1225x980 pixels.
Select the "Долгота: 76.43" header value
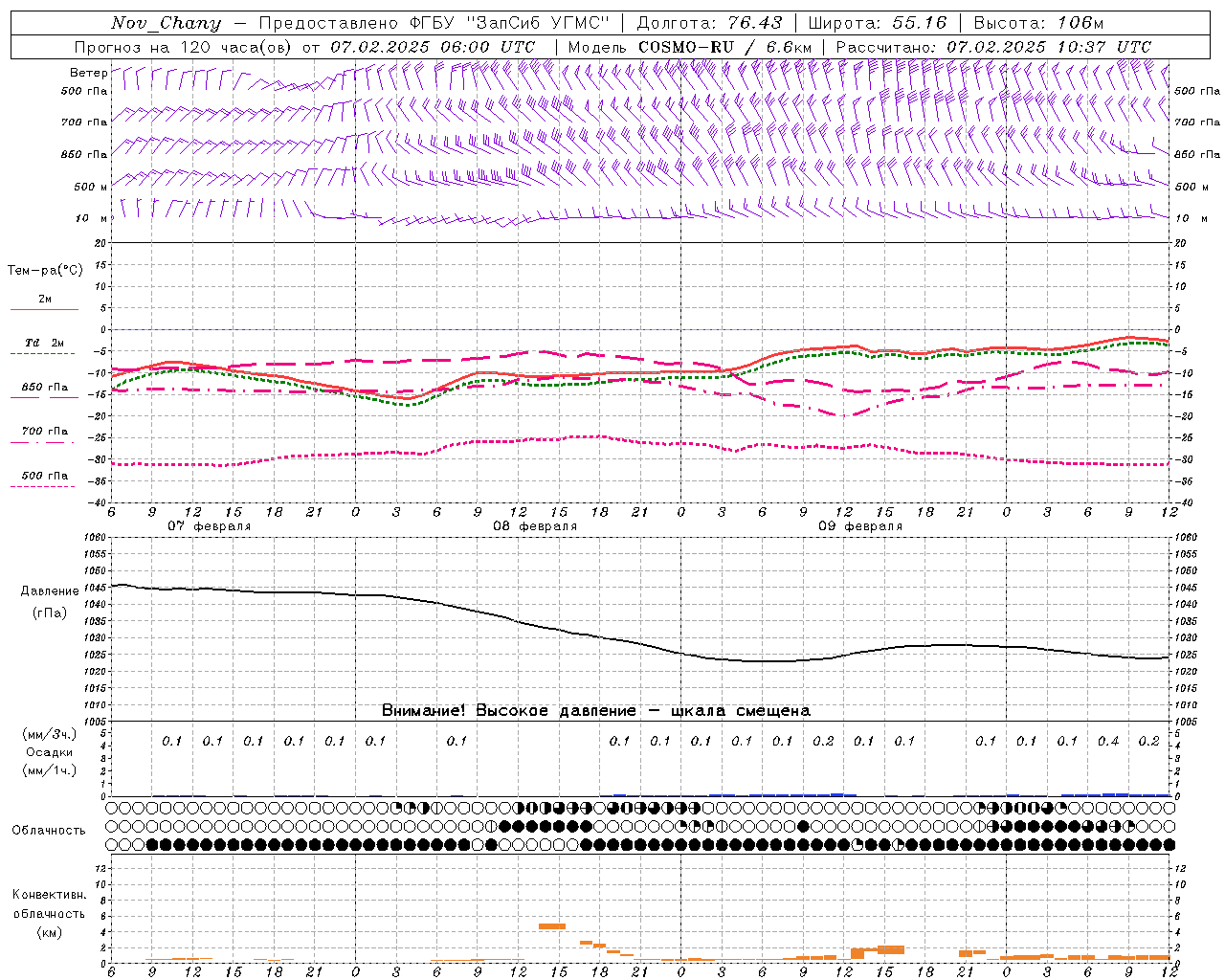709,23
